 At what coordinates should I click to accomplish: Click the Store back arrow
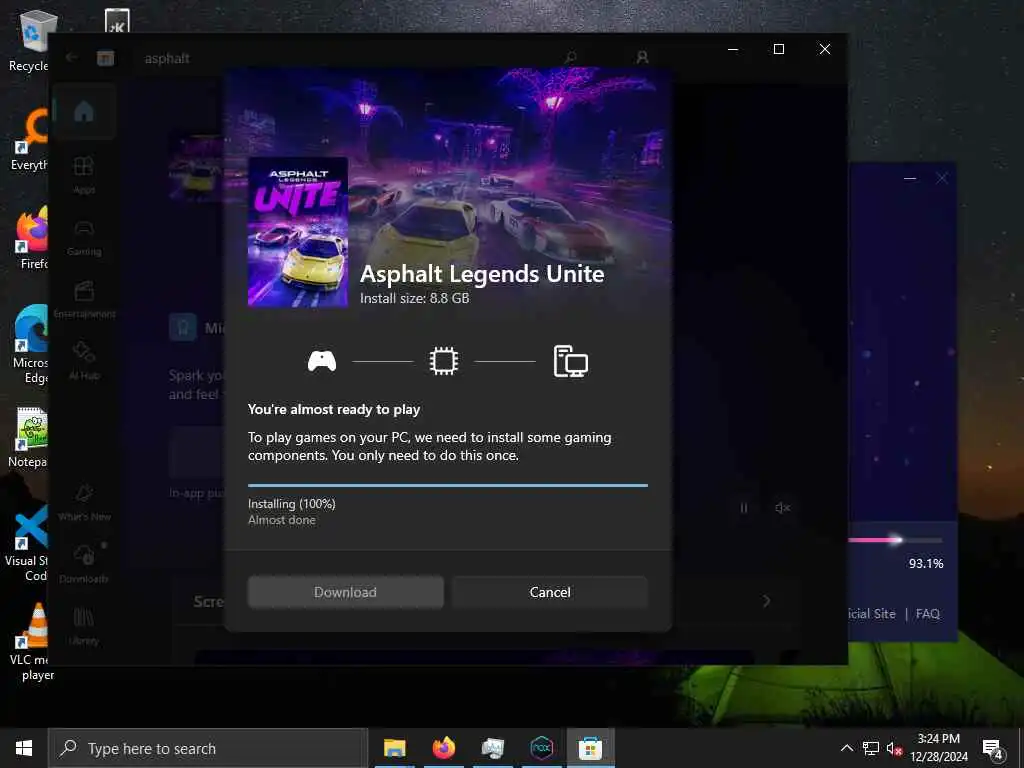click(x=72, y=57)
